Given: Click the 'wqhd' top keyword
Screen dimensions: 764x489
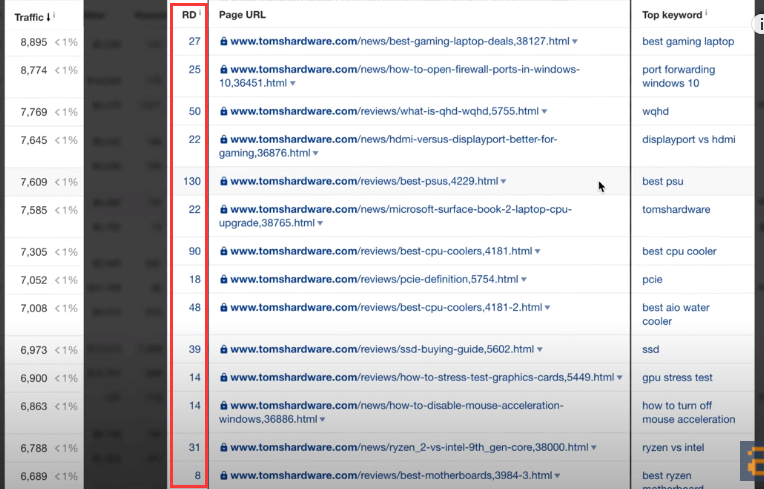Looking at the screenshot, I should (x=655, y=112).
